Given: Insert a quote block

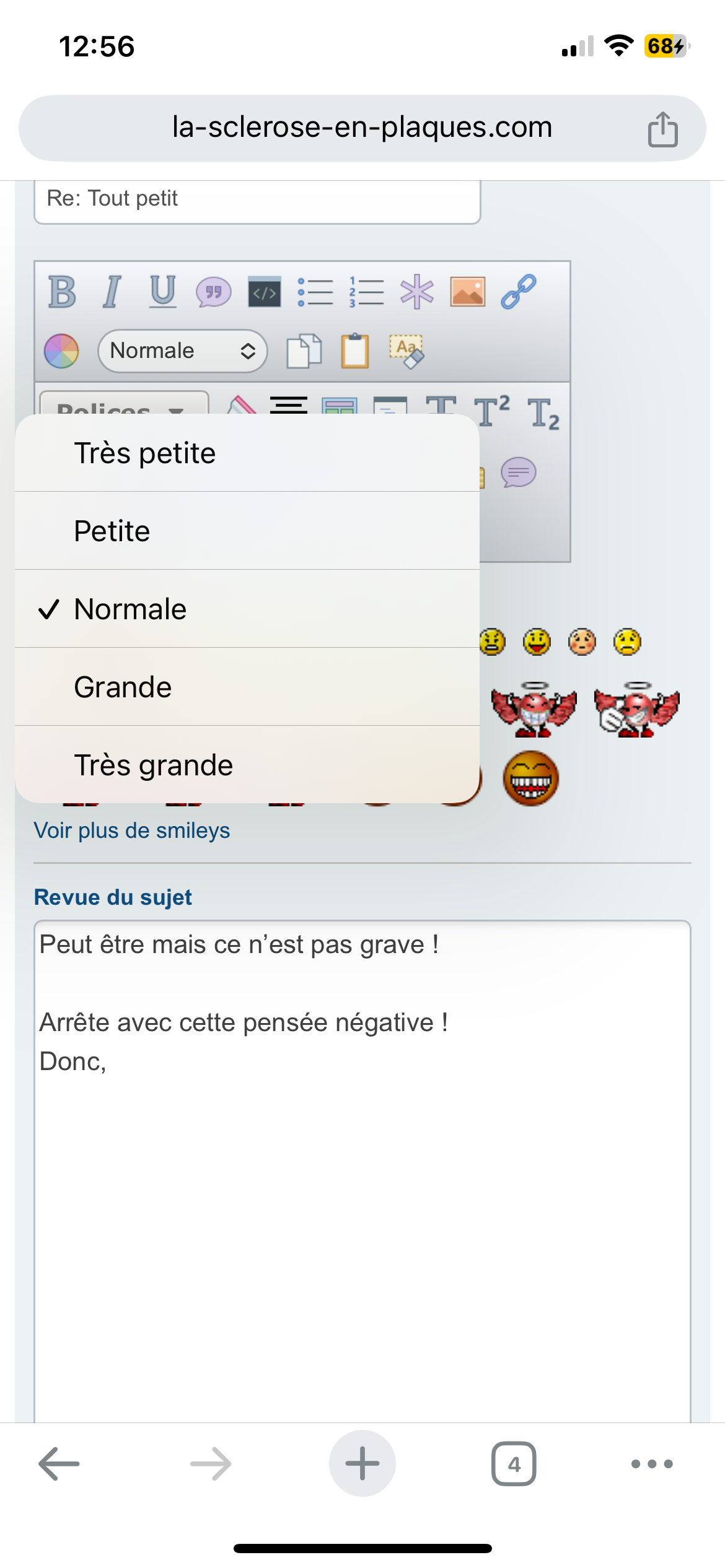Looking at the screenshot, I should [x=214, y=292].
